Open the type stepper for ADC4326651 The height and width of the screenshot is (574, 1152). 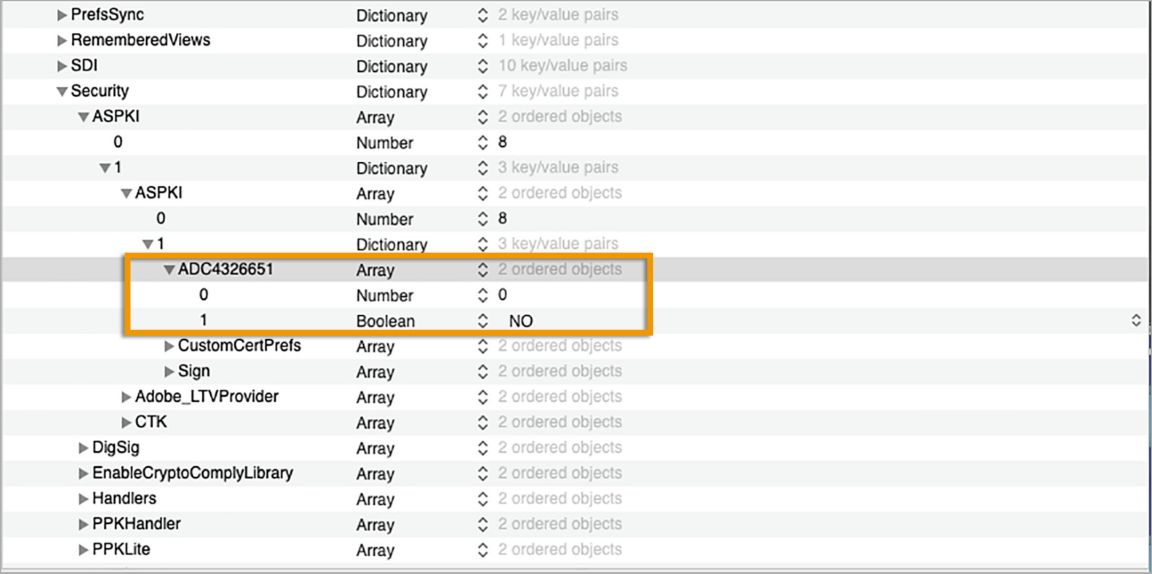pos(483,270)
